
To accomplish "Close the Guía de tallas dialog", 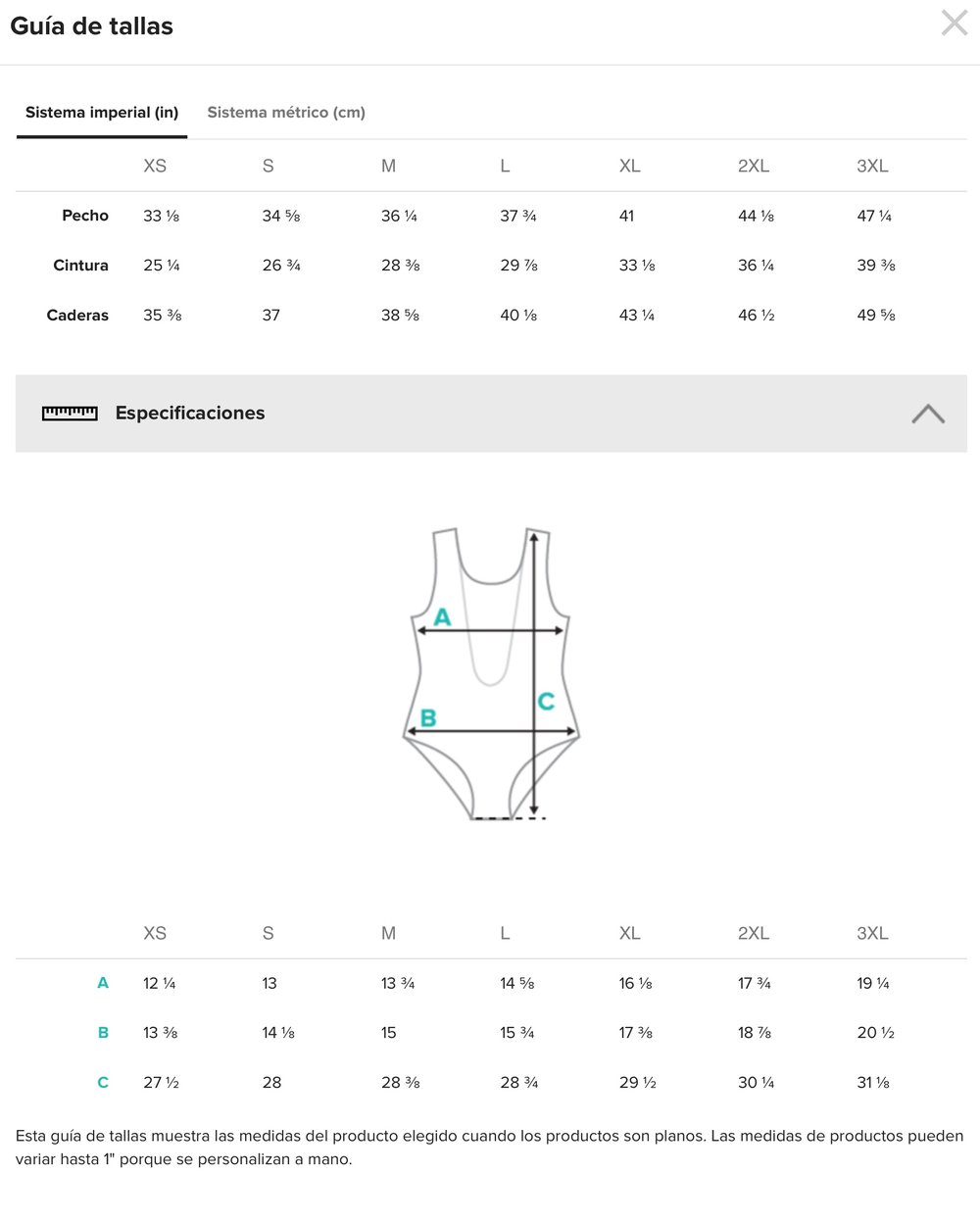I will coord(954,24).
